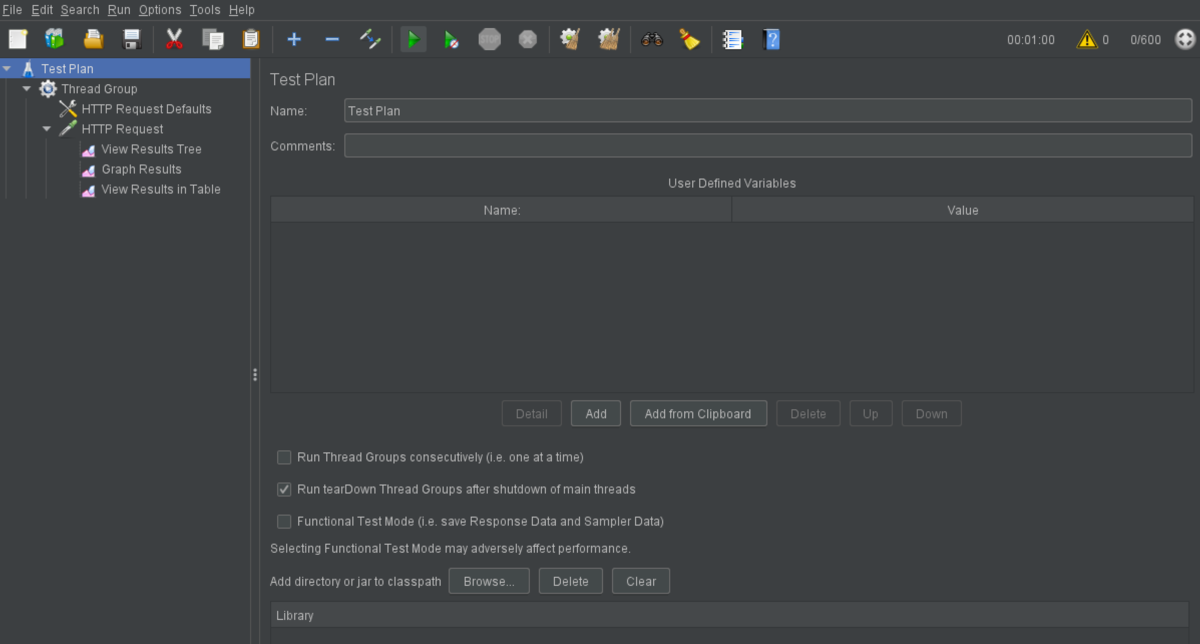The width and height of the screenshot is (1200, 644).
Task: Click the Open file folder icon
Action: tap(93, 39)
